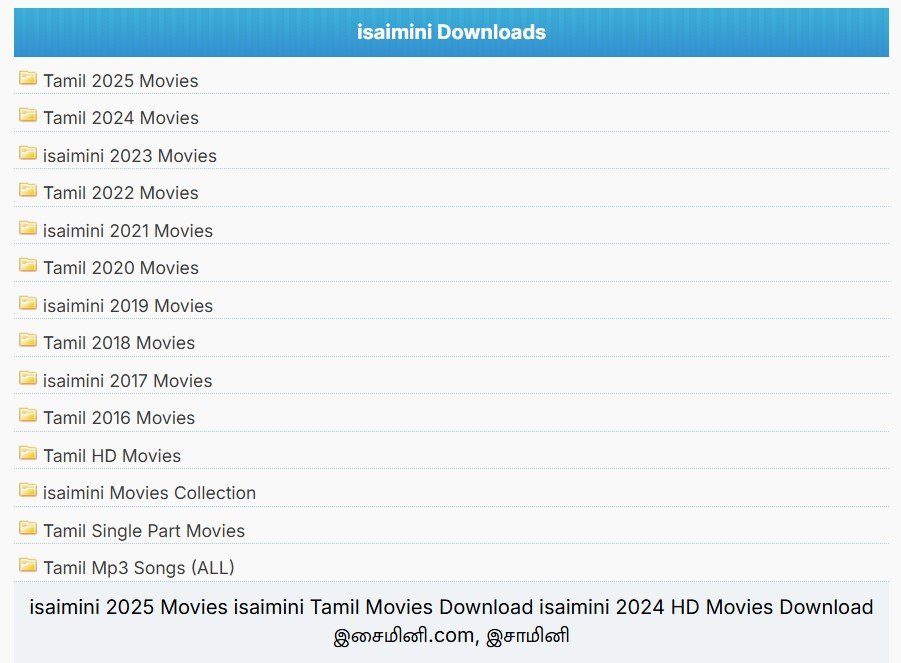Viewport: 901px width, 663px height.
Task: Click the folder icon beside Tamil 2016 Movies
Action: [28, 415]
